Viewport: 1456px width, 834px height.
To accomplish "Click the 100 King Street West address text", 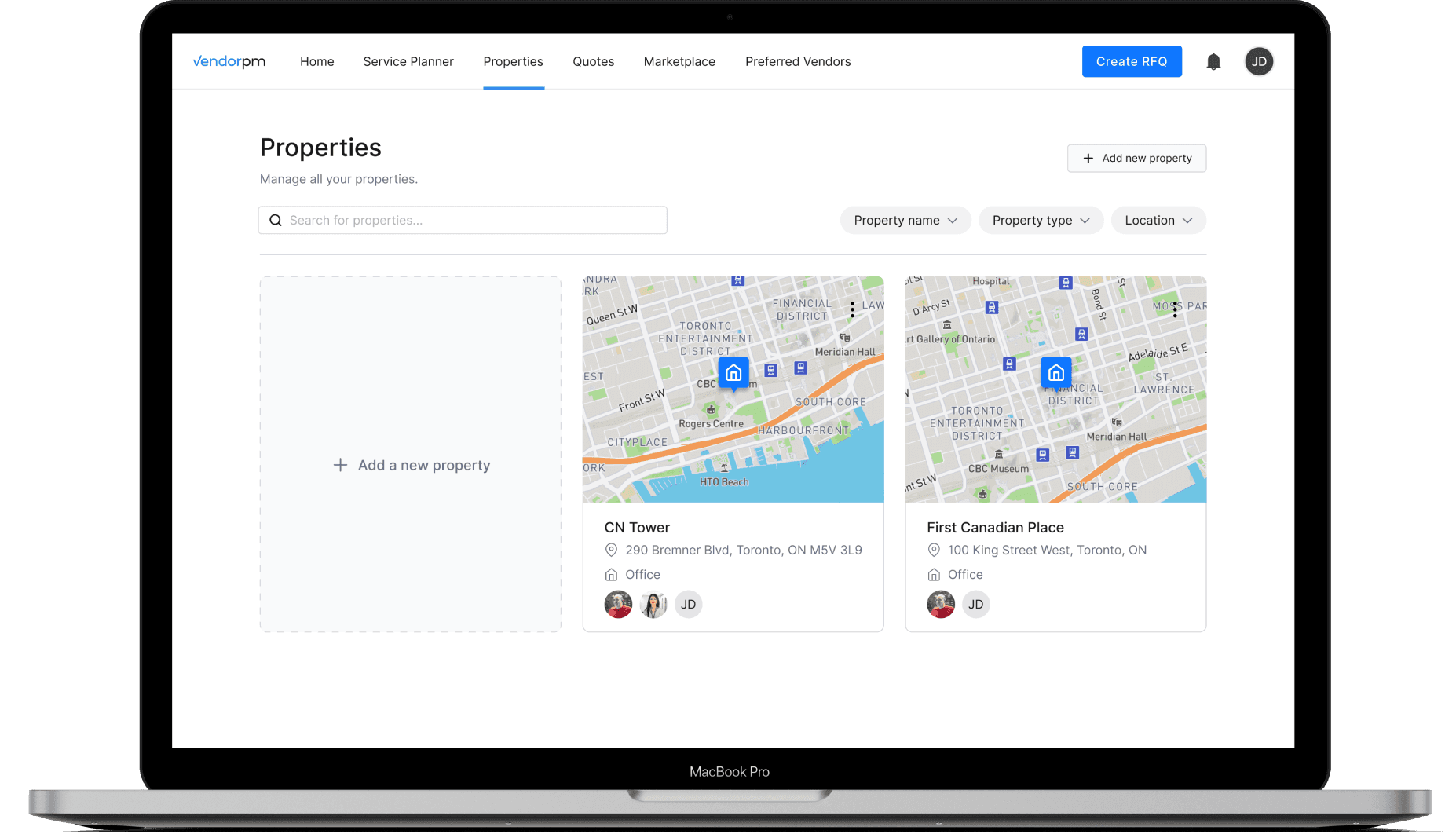I will (x=1047, y=550).
